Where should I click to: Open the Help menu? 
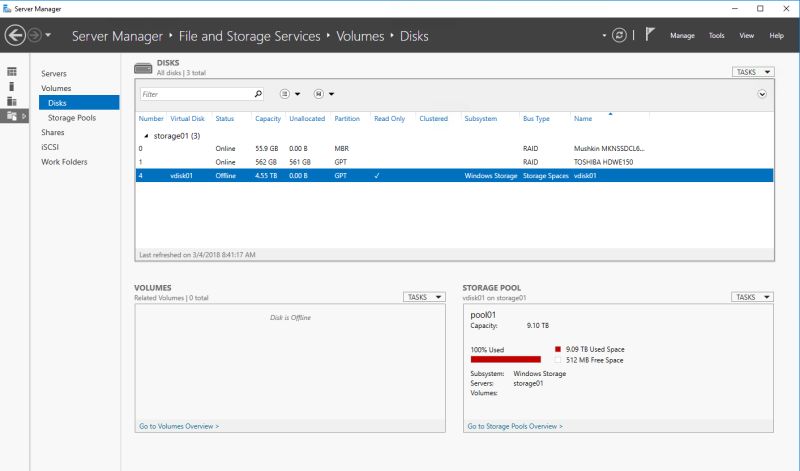777,35
